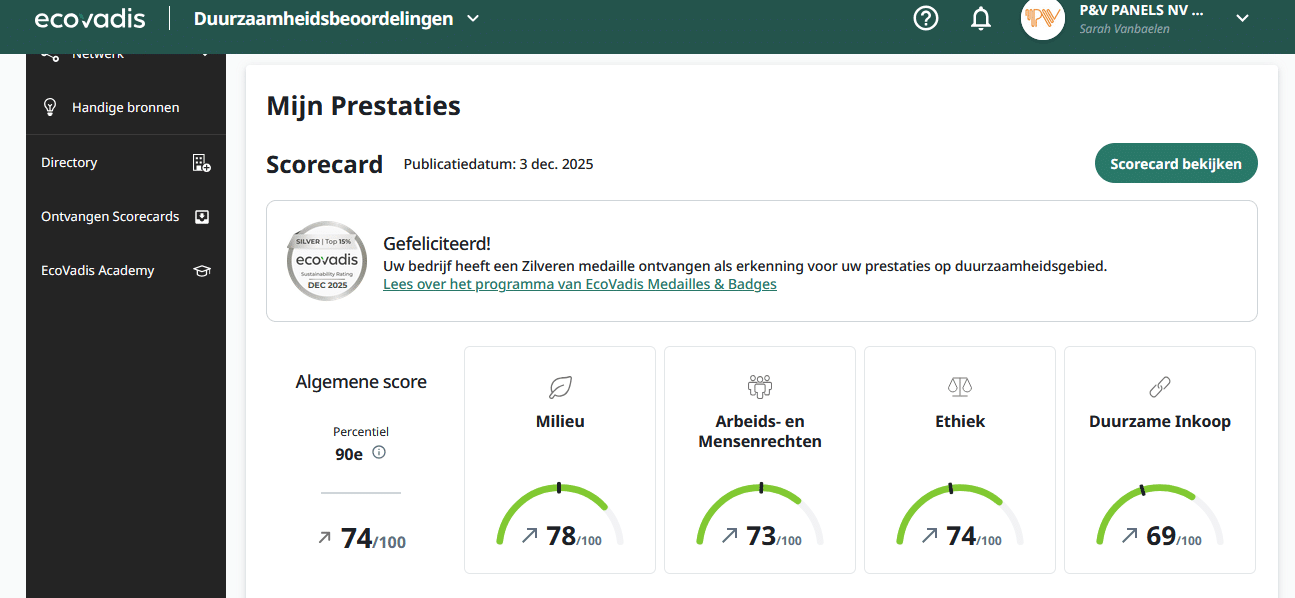Click the silver EcoVadis medal badge

pos(327,261)
